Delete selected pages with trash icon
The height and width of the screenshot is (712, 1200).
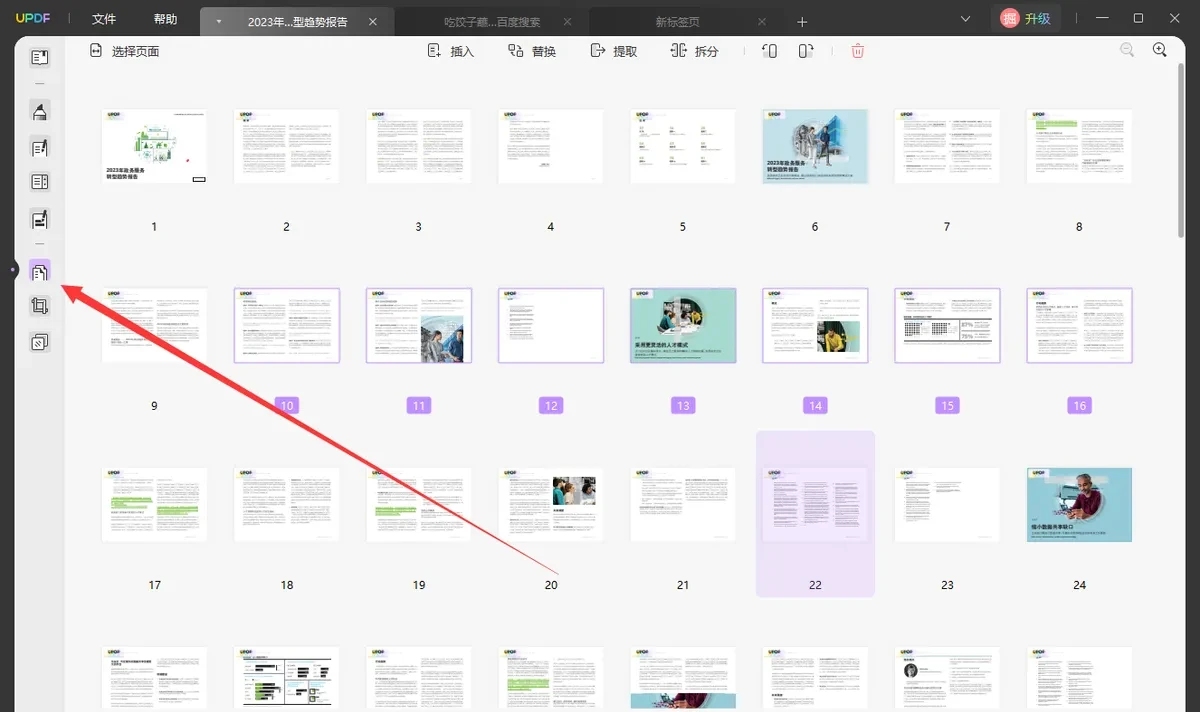point(857,51)
